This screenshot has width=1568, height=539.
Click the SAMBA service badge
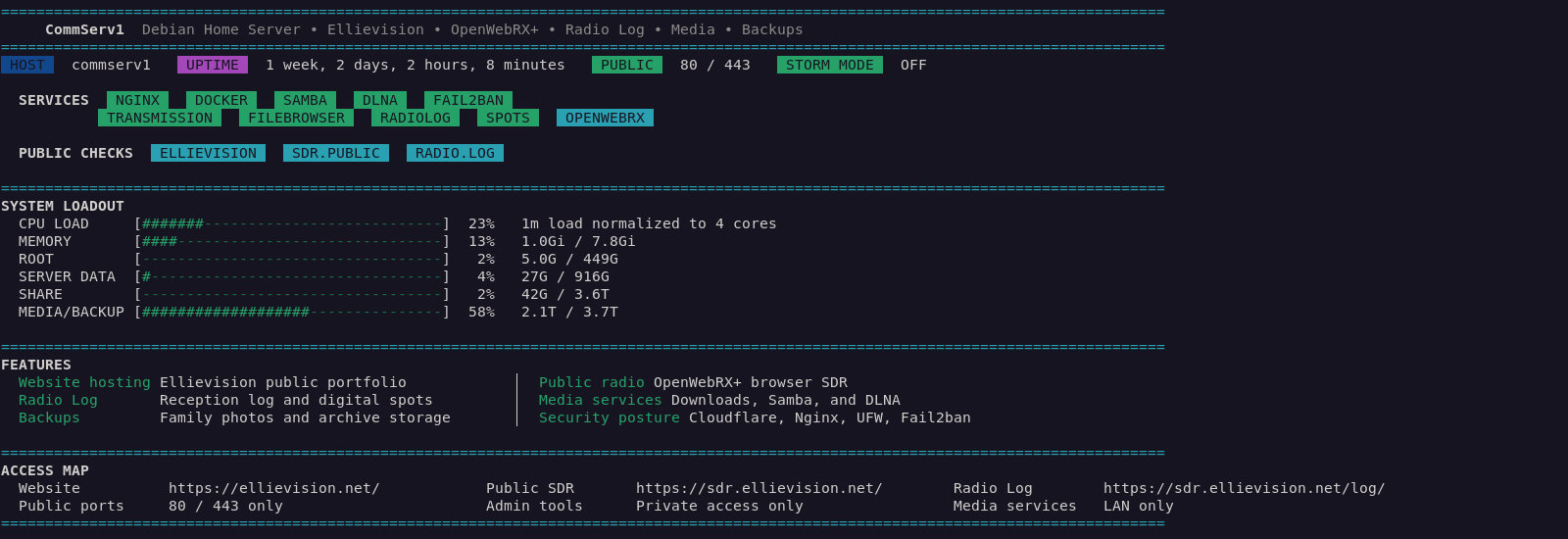pyautogui.click(x=305, y=100)
